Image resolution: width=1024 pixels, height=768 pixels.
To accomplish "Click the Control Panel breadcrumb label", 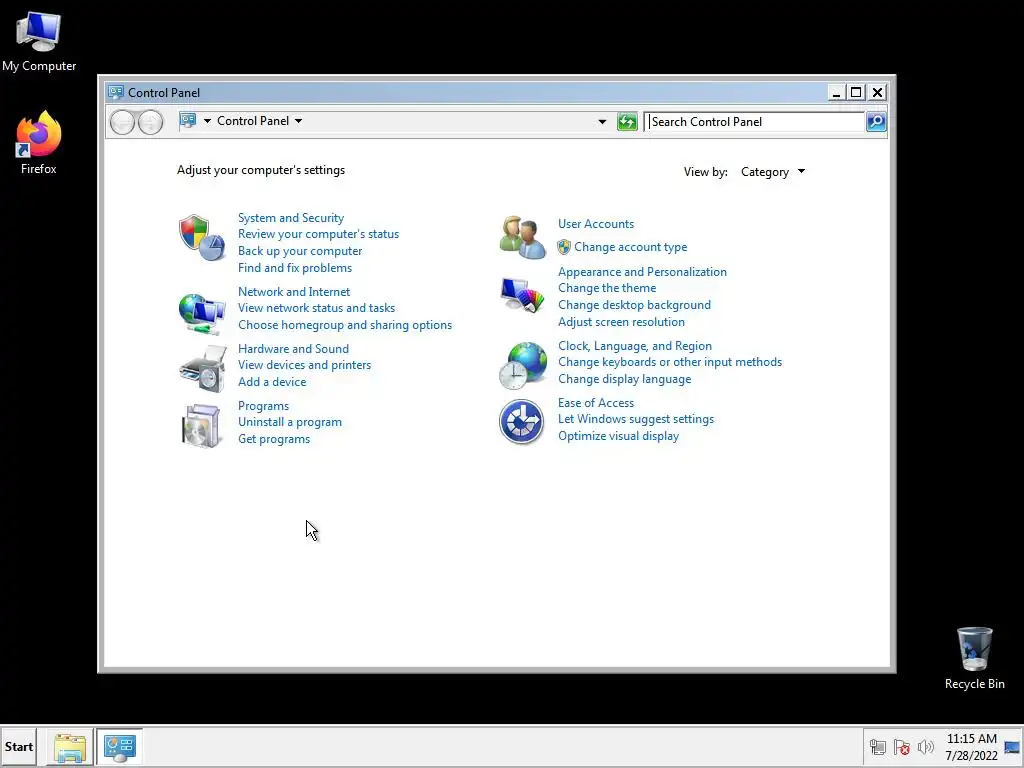I will (x=253, y=121).
